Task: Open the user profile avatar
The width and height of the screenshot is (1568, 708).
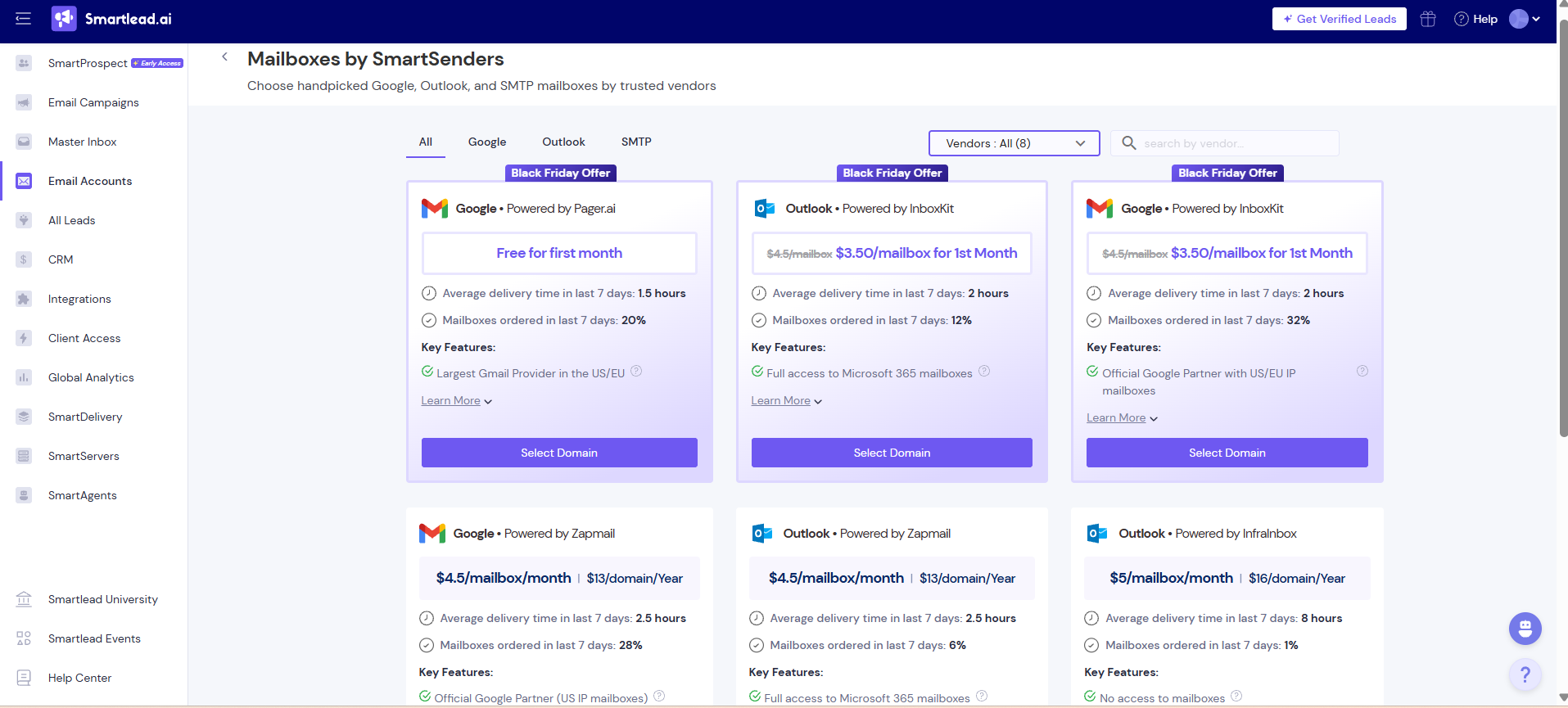Action: [1519, 19]
